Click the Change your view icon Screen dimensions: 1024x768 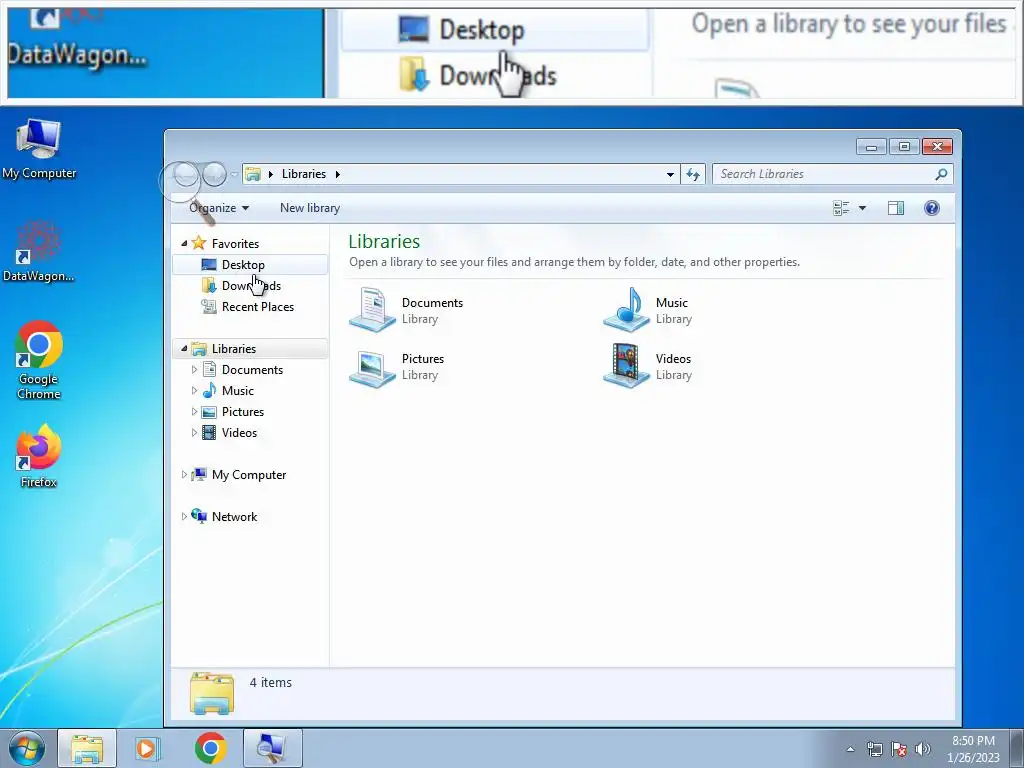841,208
